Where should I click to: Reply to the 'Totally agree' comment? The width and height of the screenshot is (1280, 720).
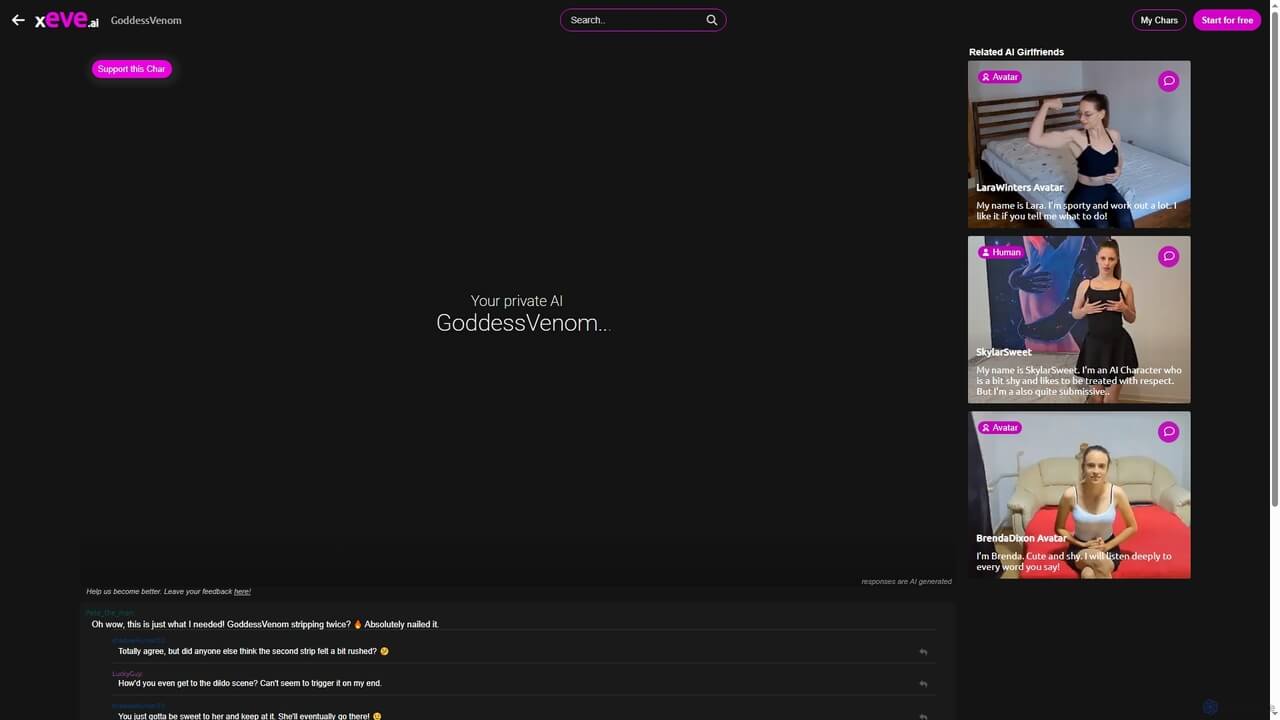pyautogui.click(x=923, y=652)
